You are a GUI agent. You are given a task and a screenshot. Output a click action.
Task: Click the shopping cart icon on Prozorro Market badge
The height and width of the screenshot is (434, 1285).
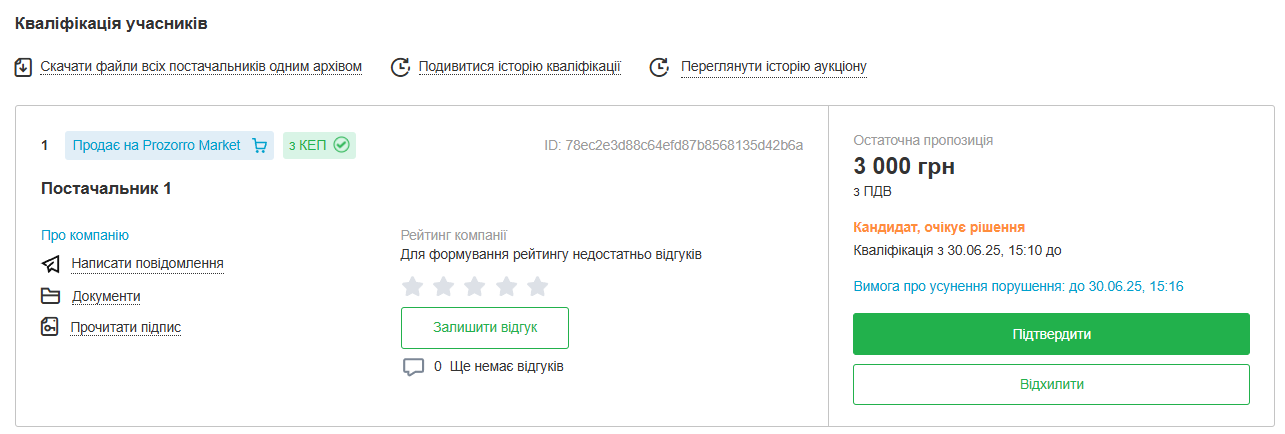(260, 146)
